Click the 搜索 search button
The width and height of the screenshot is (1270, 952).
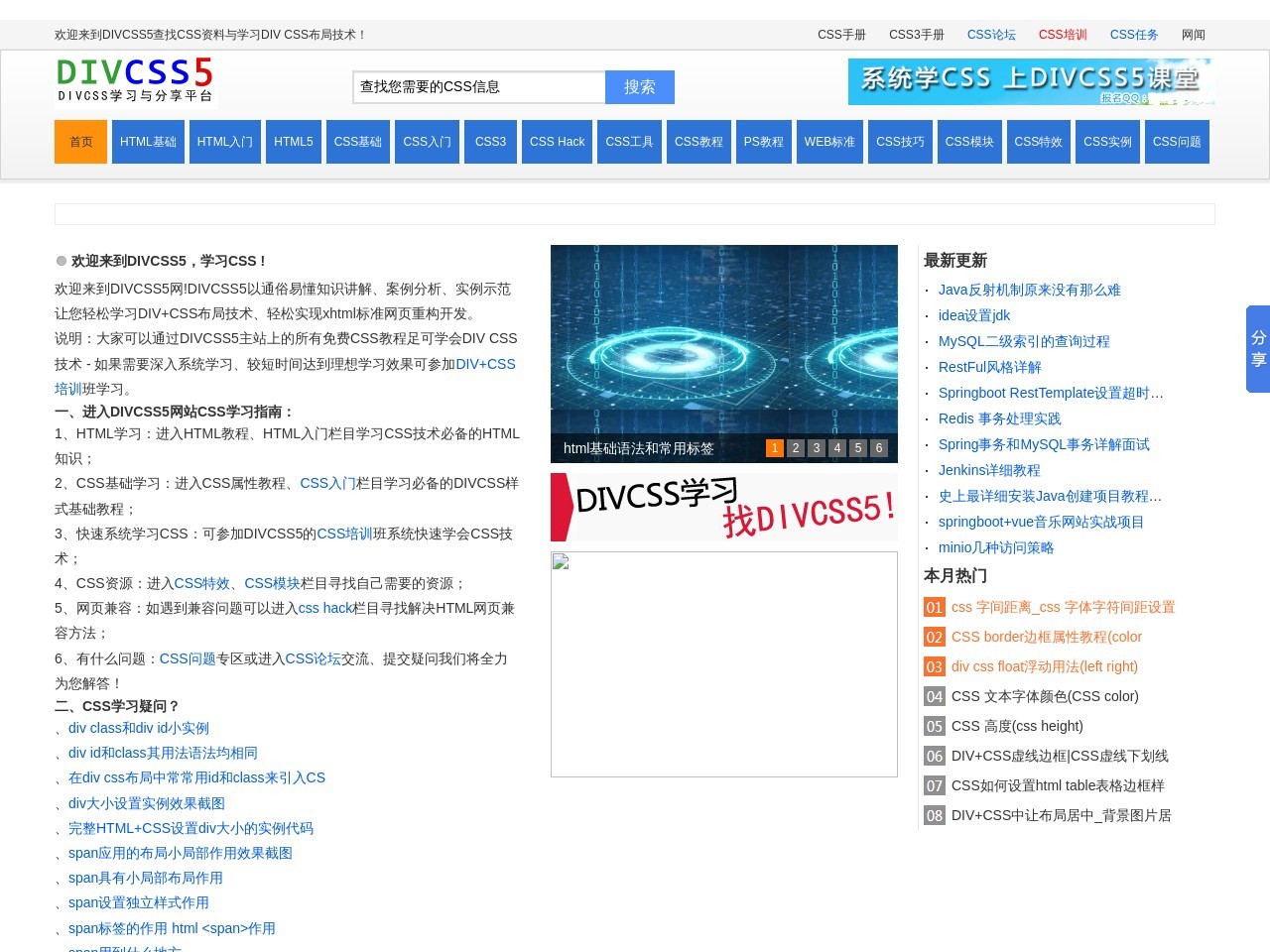tap(639, 87)
